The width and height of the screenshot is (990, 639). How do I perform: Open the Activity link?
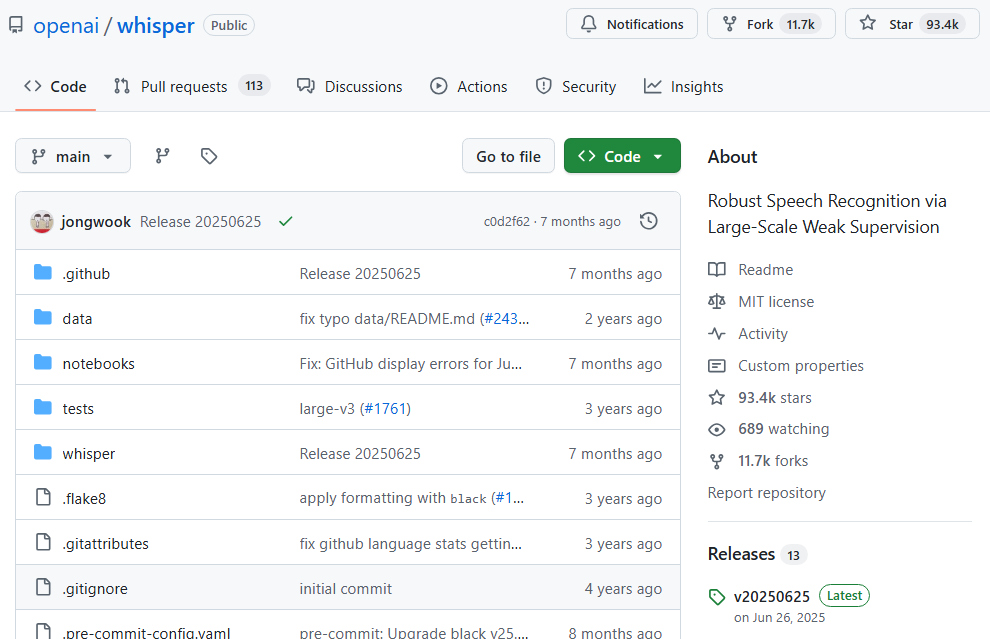763,333
